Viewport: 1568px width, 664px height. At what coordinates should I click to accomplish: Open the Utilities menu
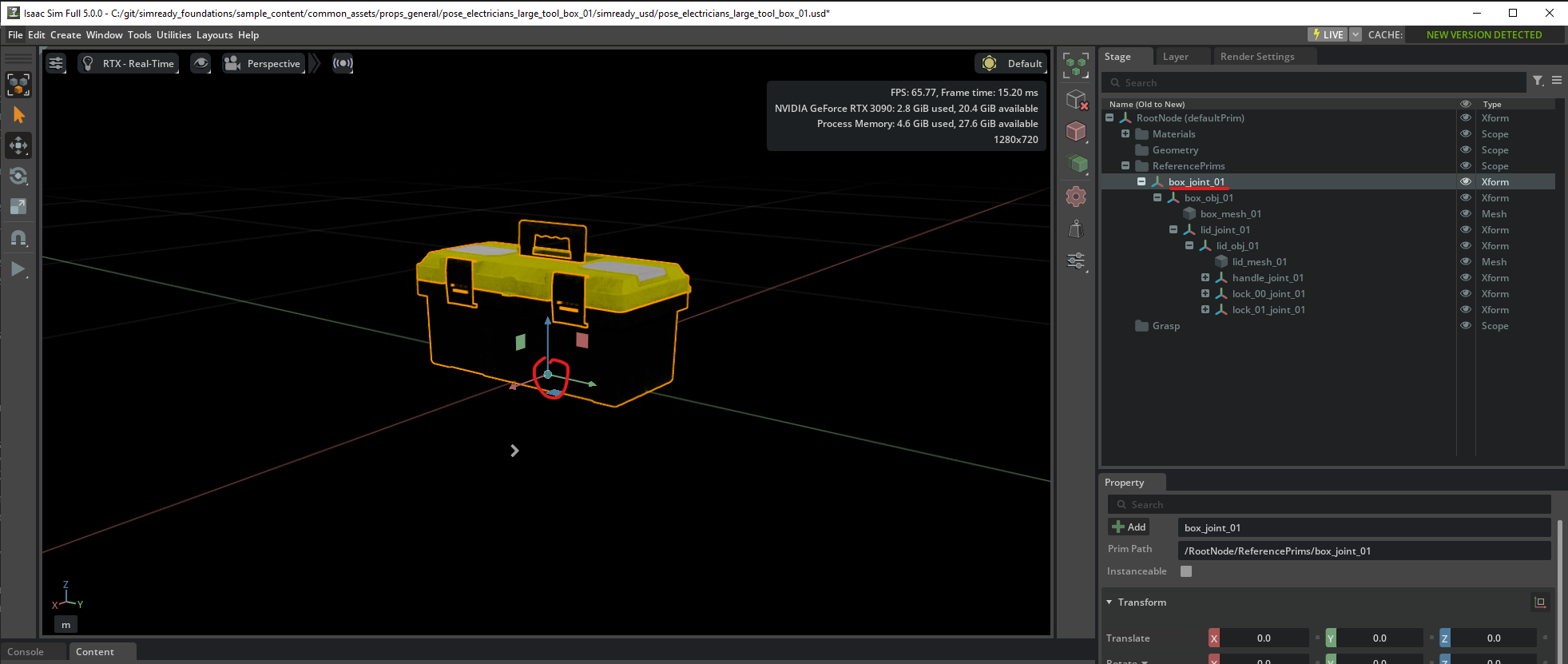click(x=173, y=35)
